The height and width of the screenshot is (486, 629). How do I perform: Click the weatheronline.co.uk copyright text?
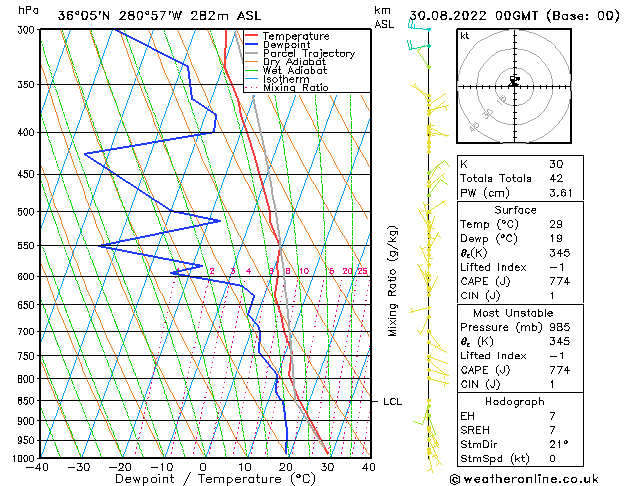point(524,479)
